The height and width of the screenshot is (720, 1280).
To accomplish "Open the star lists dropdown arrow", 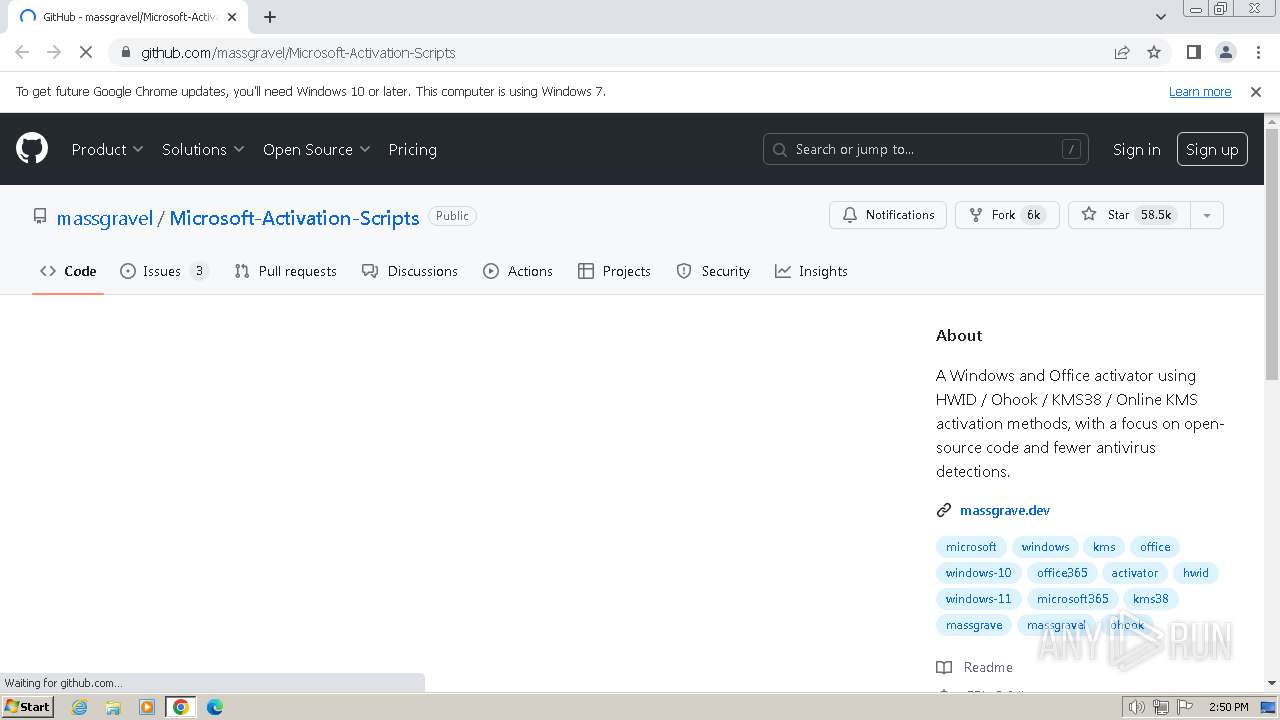I will click(1207, 215).
